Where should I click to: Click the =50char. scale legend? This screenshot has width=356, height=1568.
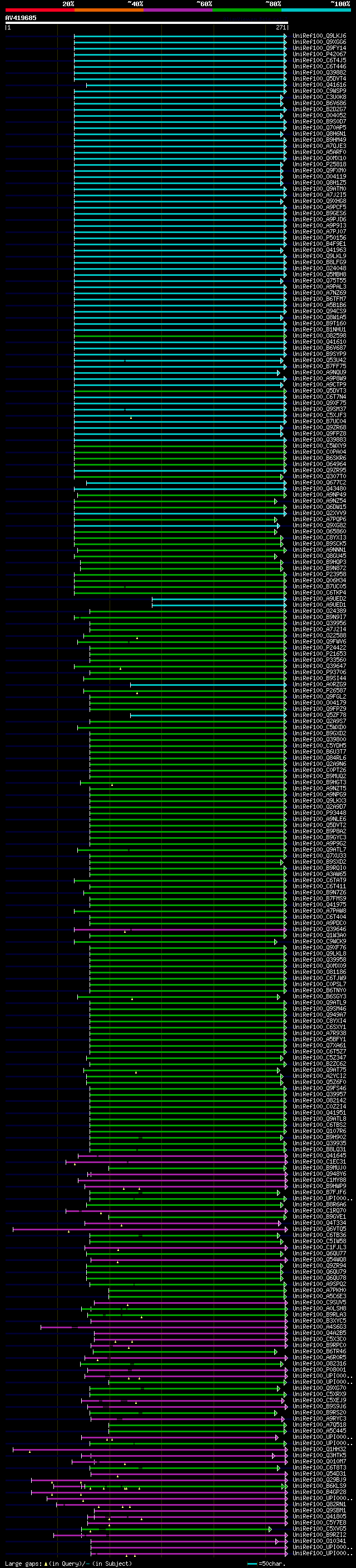[265, 1564]
